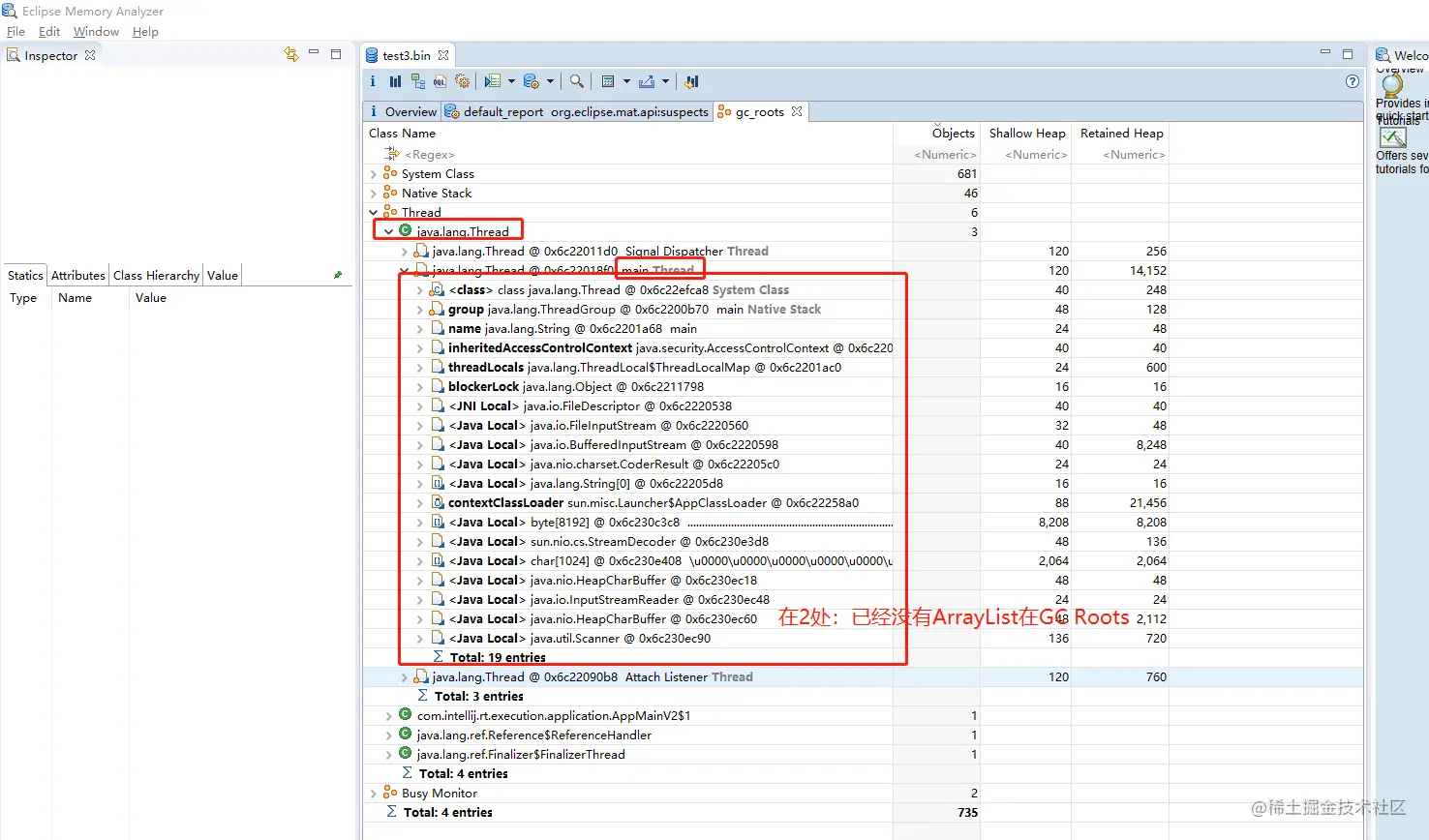Collapse the java.lang.Thread class node
Image resolution: width=1429 pixels, height=840 pixels.
(x=388, y=232)
